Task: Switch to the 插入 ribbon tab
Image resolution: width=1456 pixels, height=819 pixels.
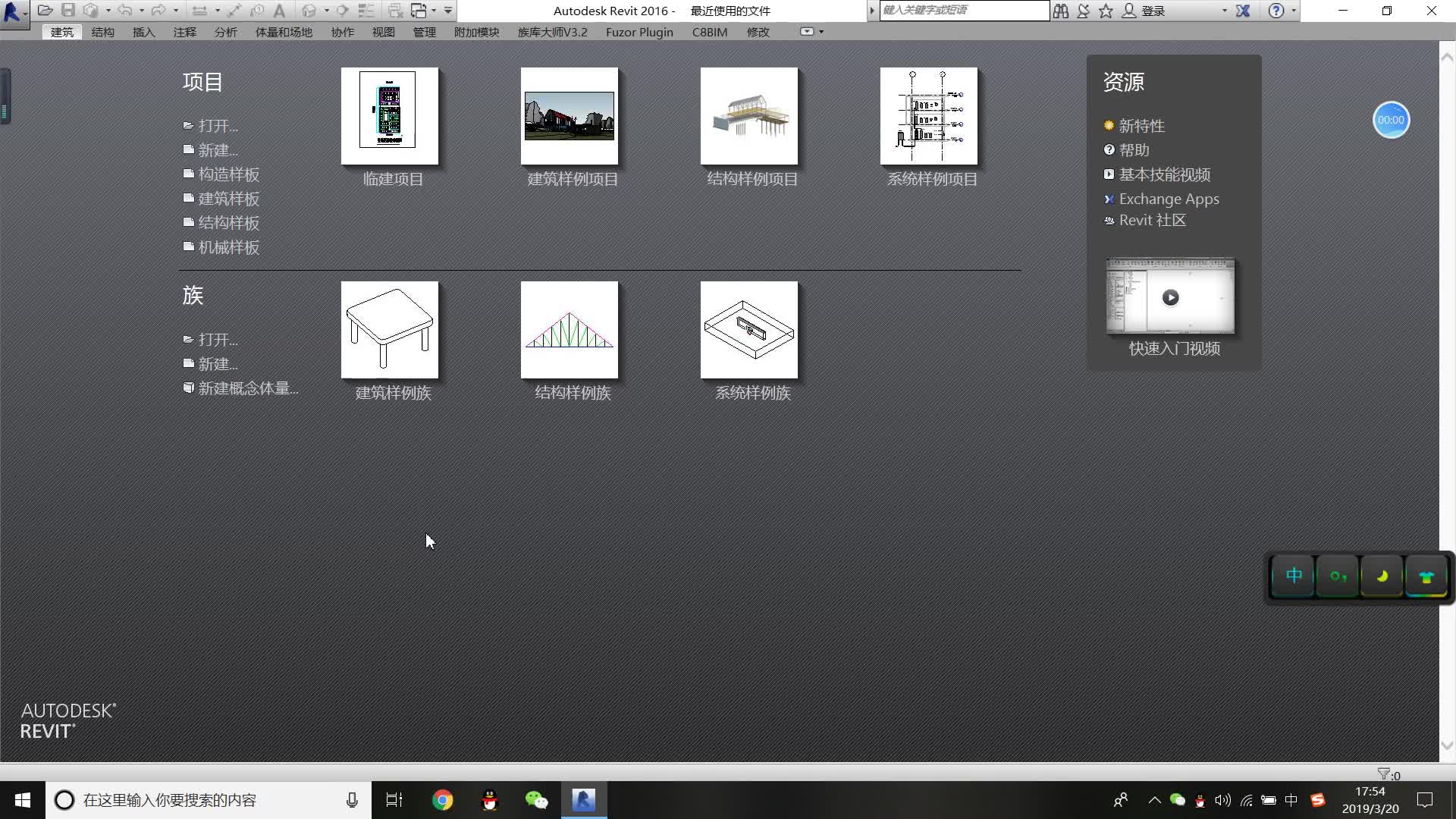Action: [x=144, y=32]
